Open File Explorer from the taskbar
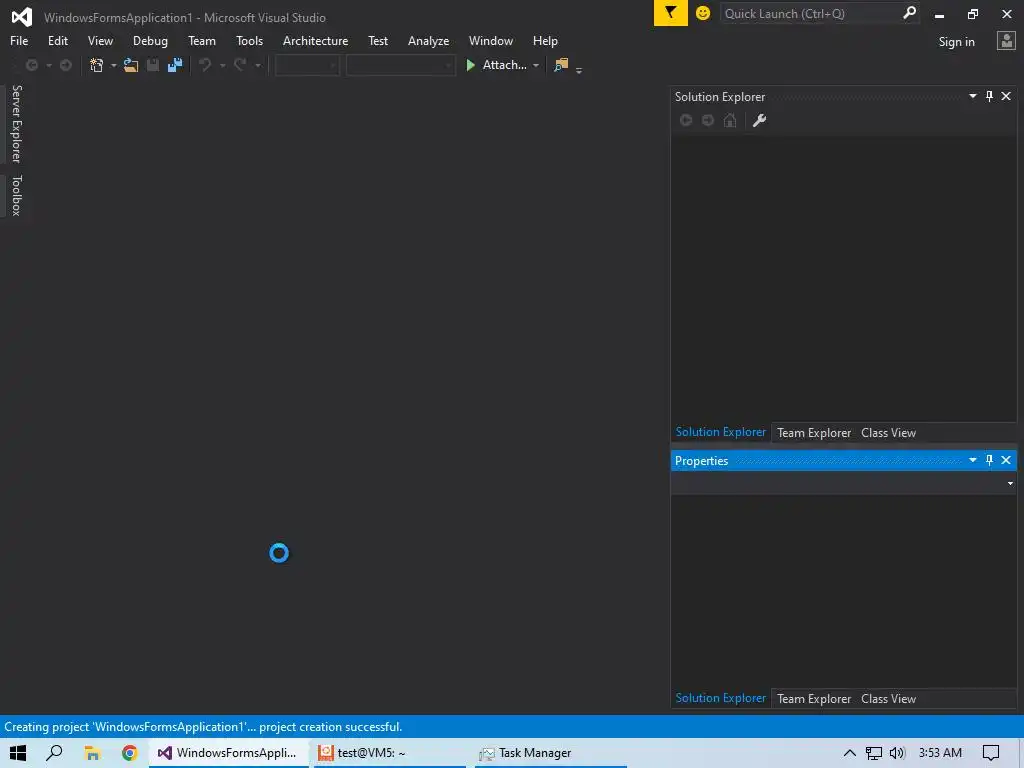The width and height of the screenshot is (1024, 768). coord(92,753)
